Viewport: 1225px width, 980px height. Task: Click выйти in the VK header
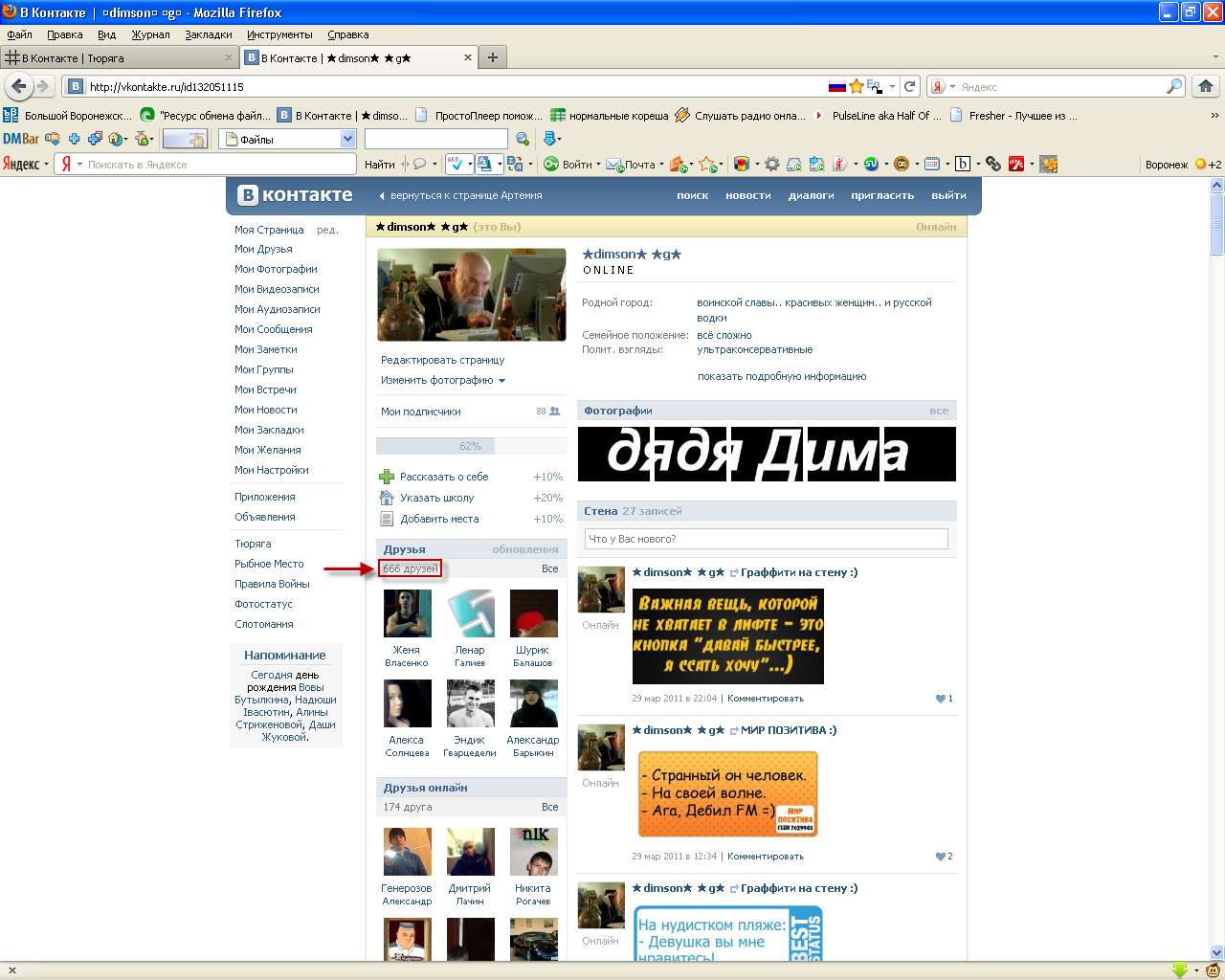click(x=948, y=195)
